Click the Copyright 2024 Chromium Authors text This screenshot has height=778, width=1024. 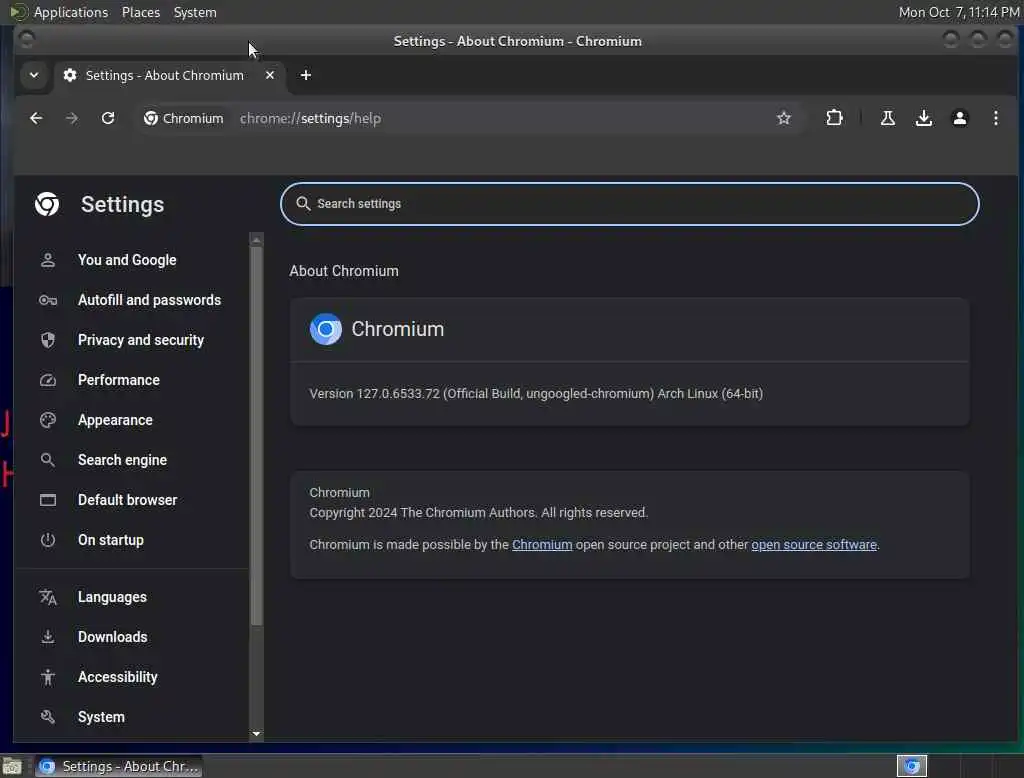478,513
